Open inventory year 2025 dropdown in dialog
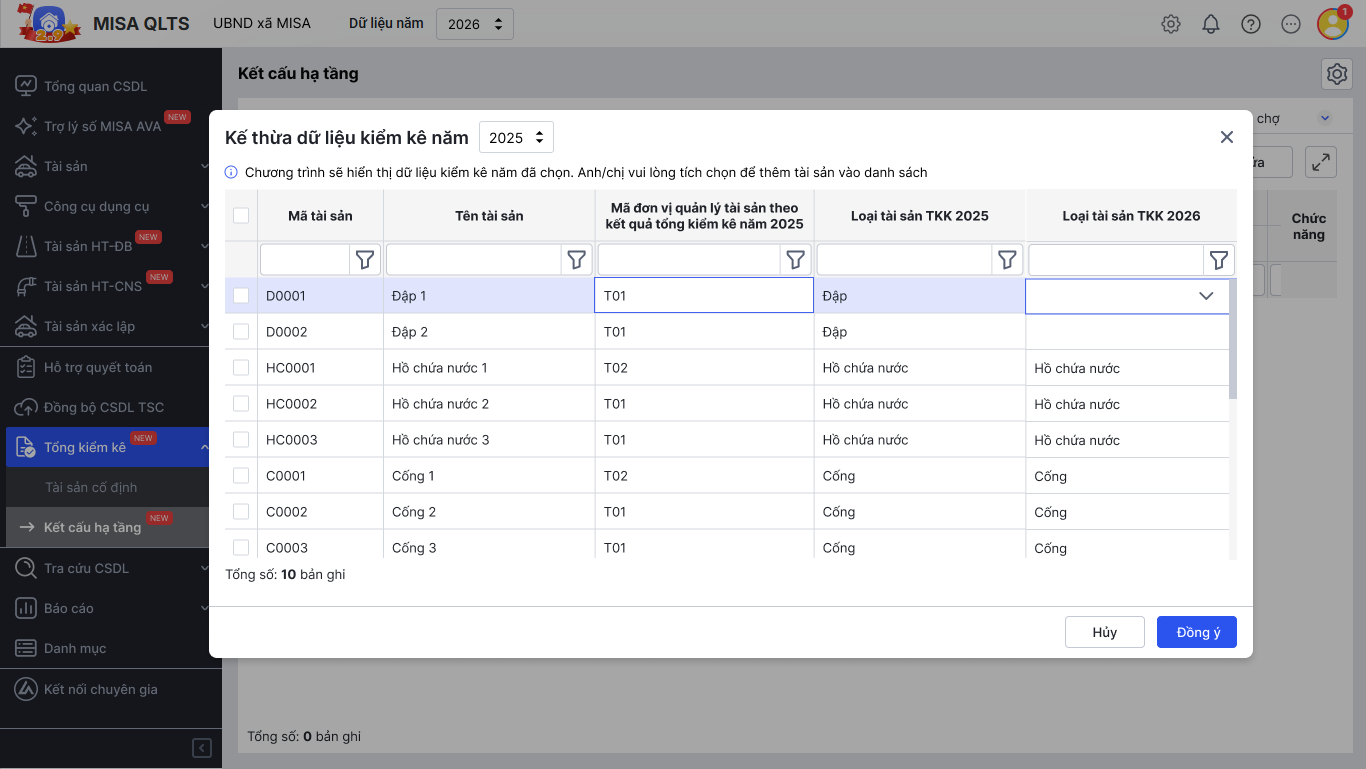This screenshot has height=769, width=1366. click(516, 138)
